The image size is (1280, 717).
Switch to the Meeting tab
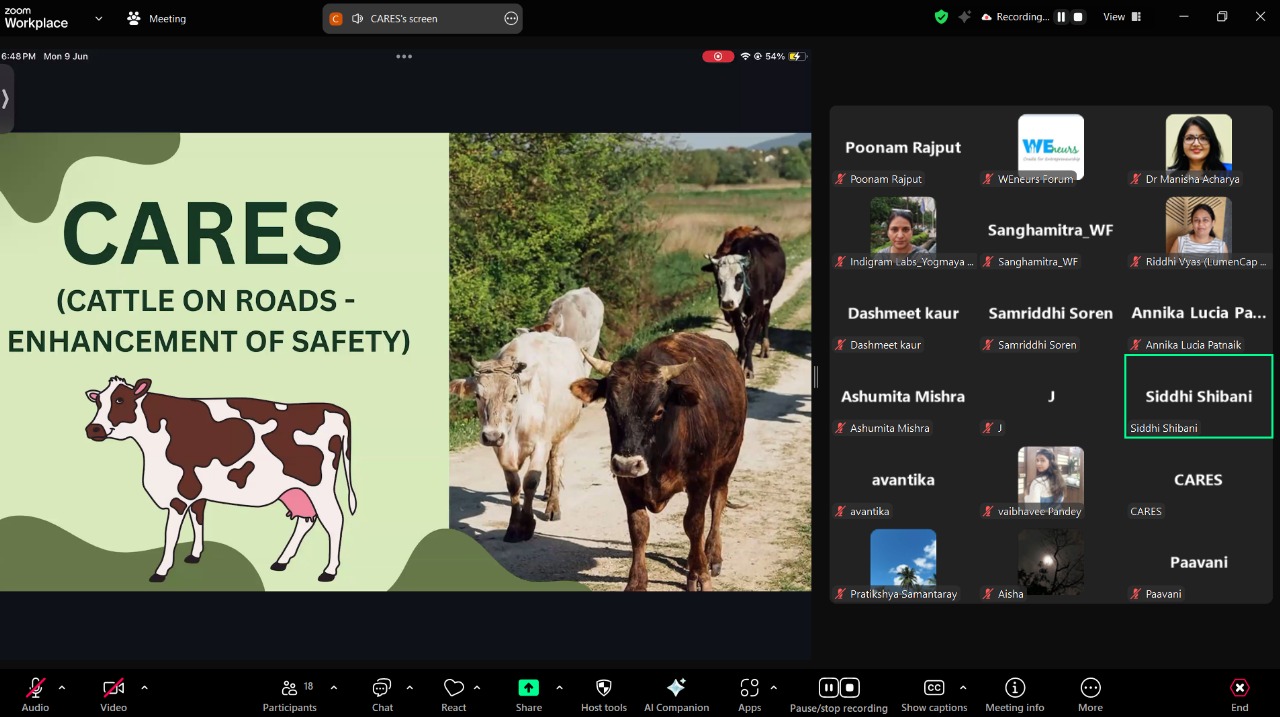click(x=157, y=18)
